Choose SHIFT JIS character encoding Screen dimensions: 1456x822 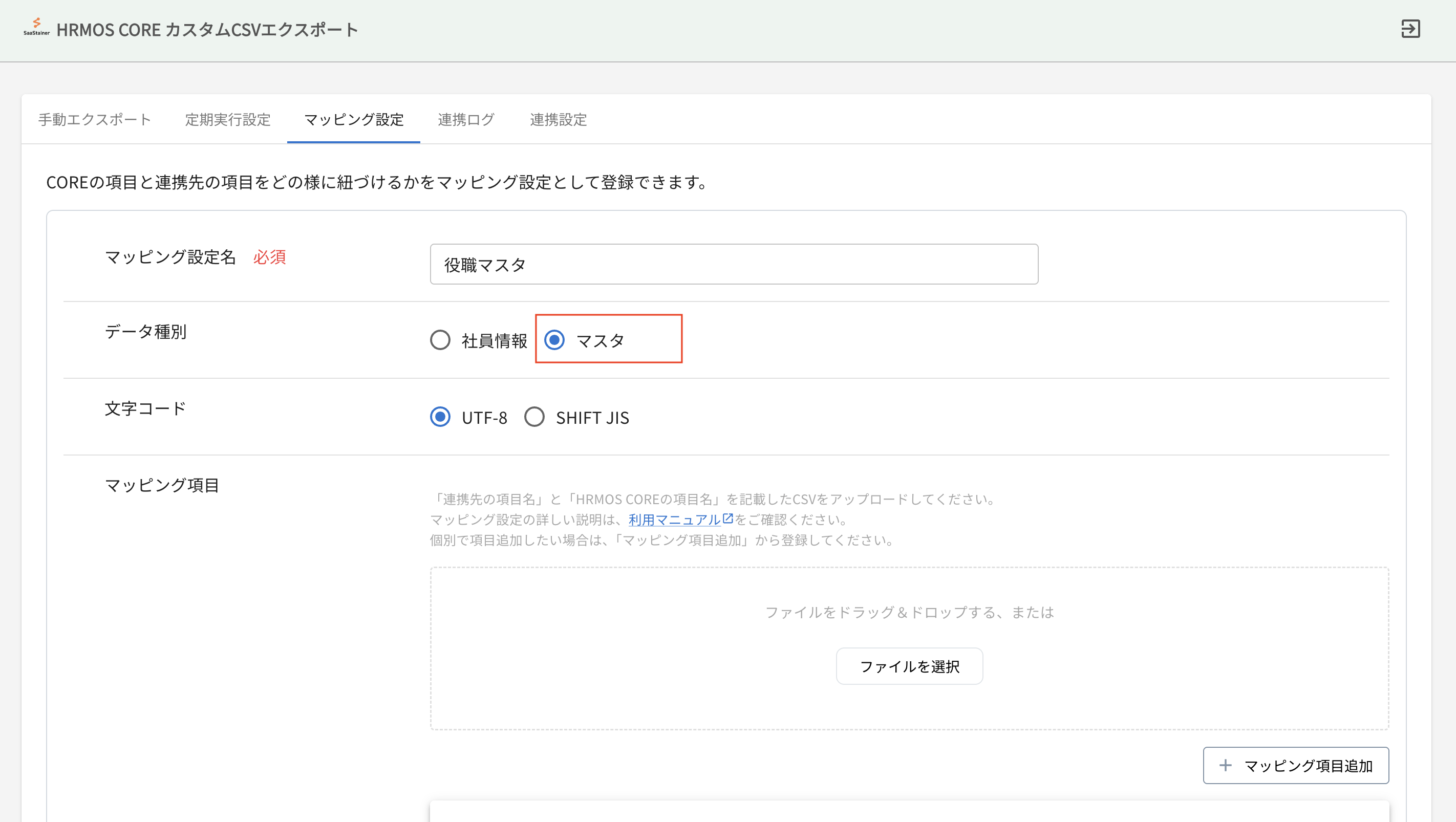tap(534, 417)
